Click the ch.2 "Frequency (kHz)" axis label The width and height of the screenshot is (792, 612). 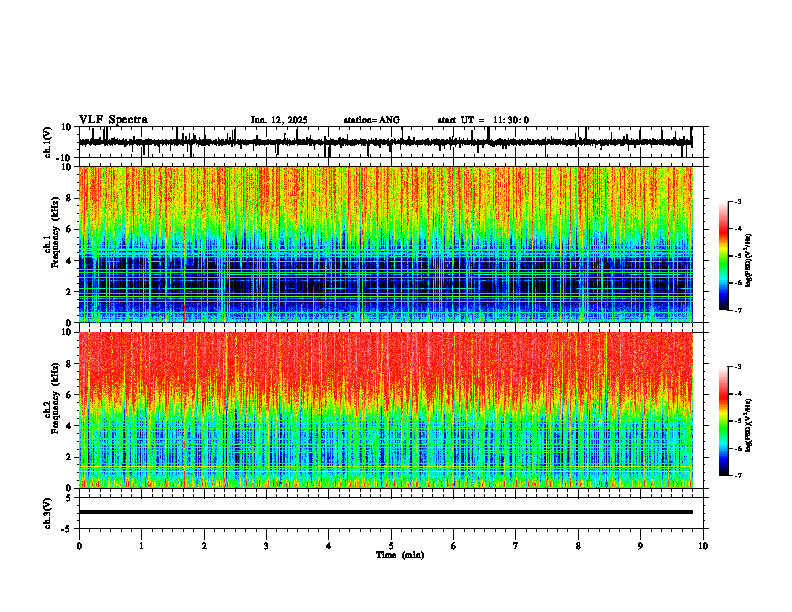tap(55, 398)
